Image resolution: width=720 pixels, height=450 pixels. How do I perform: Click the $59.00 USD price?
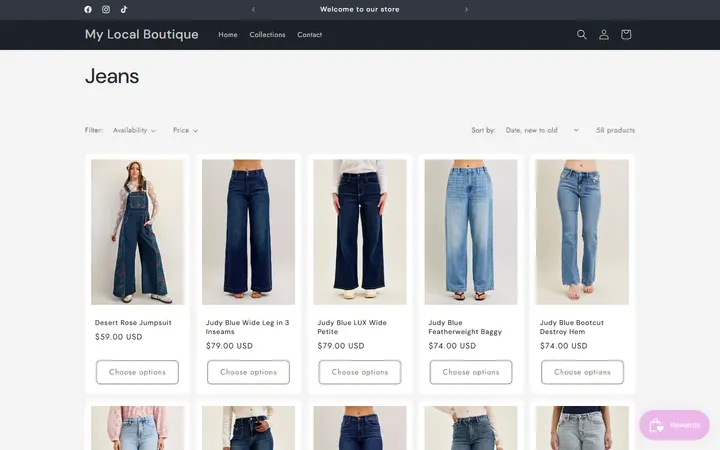tap(118, 337)
